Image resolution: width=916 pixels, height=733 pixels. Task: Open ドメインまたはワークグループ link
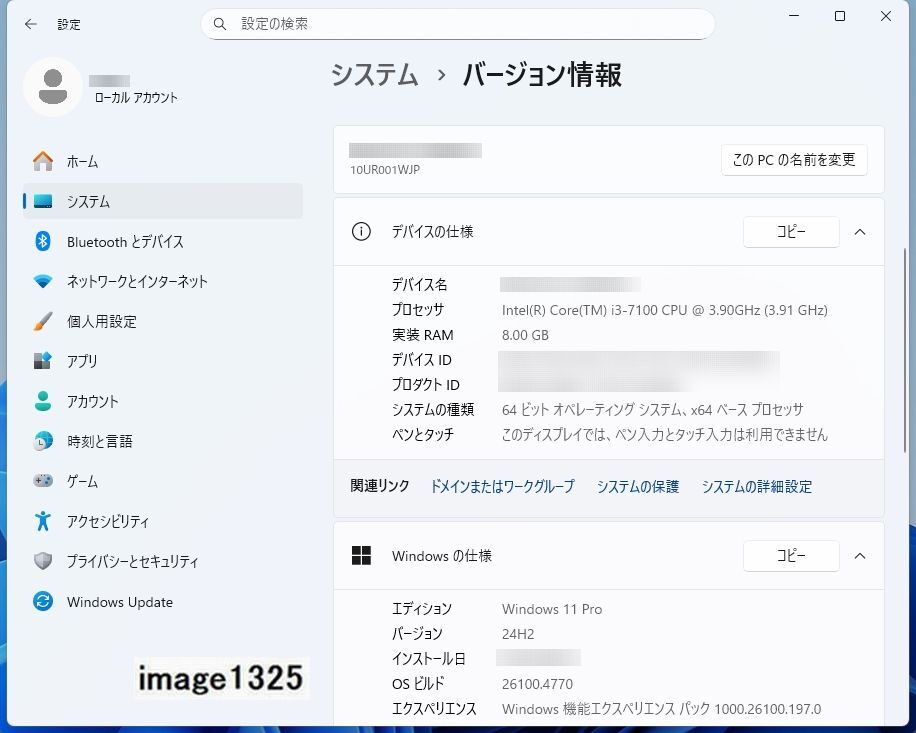[x=502, y=486]
